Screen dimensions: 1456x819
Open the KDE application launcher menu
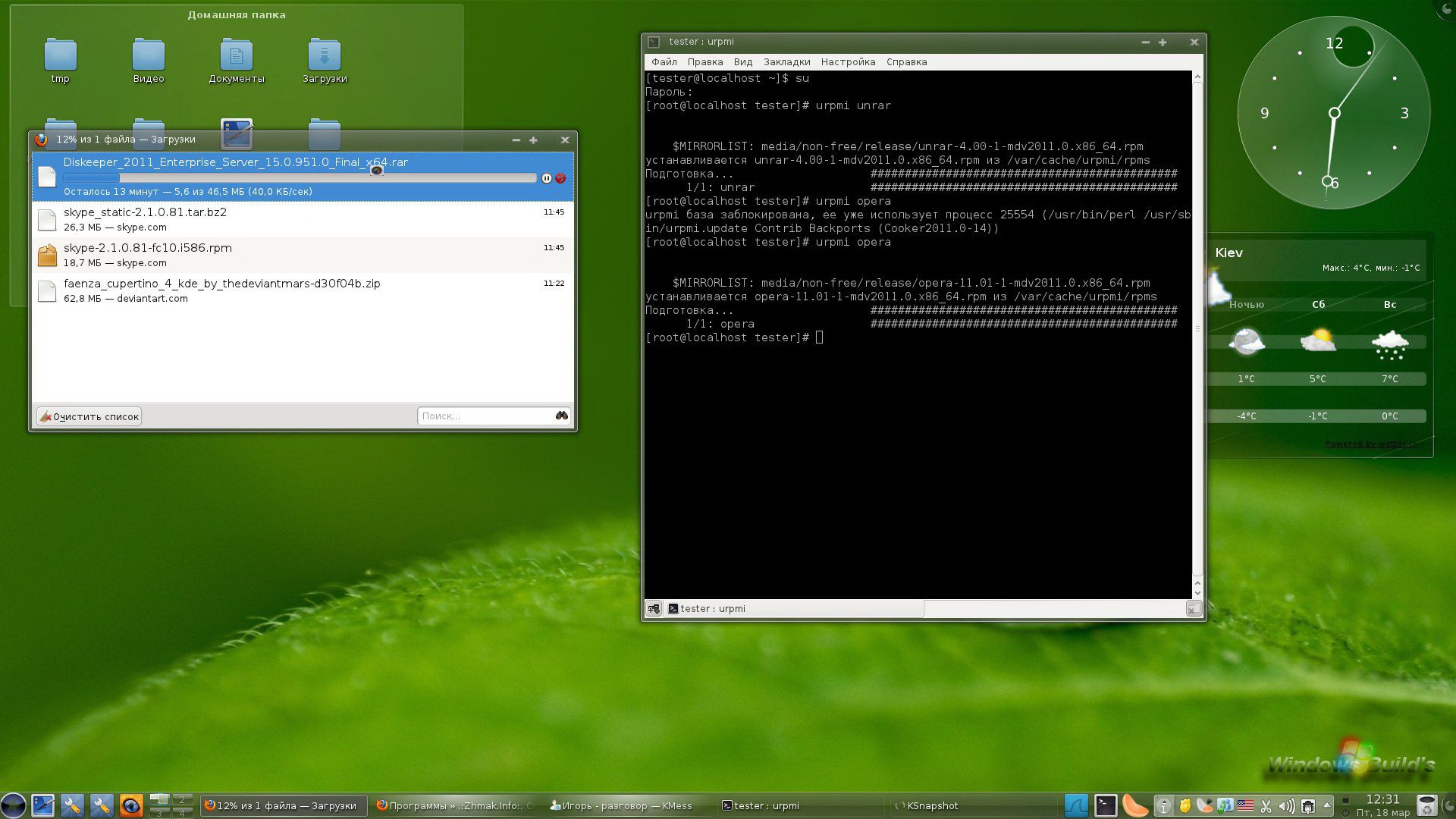pyautogui.click(x=13, y=805)
